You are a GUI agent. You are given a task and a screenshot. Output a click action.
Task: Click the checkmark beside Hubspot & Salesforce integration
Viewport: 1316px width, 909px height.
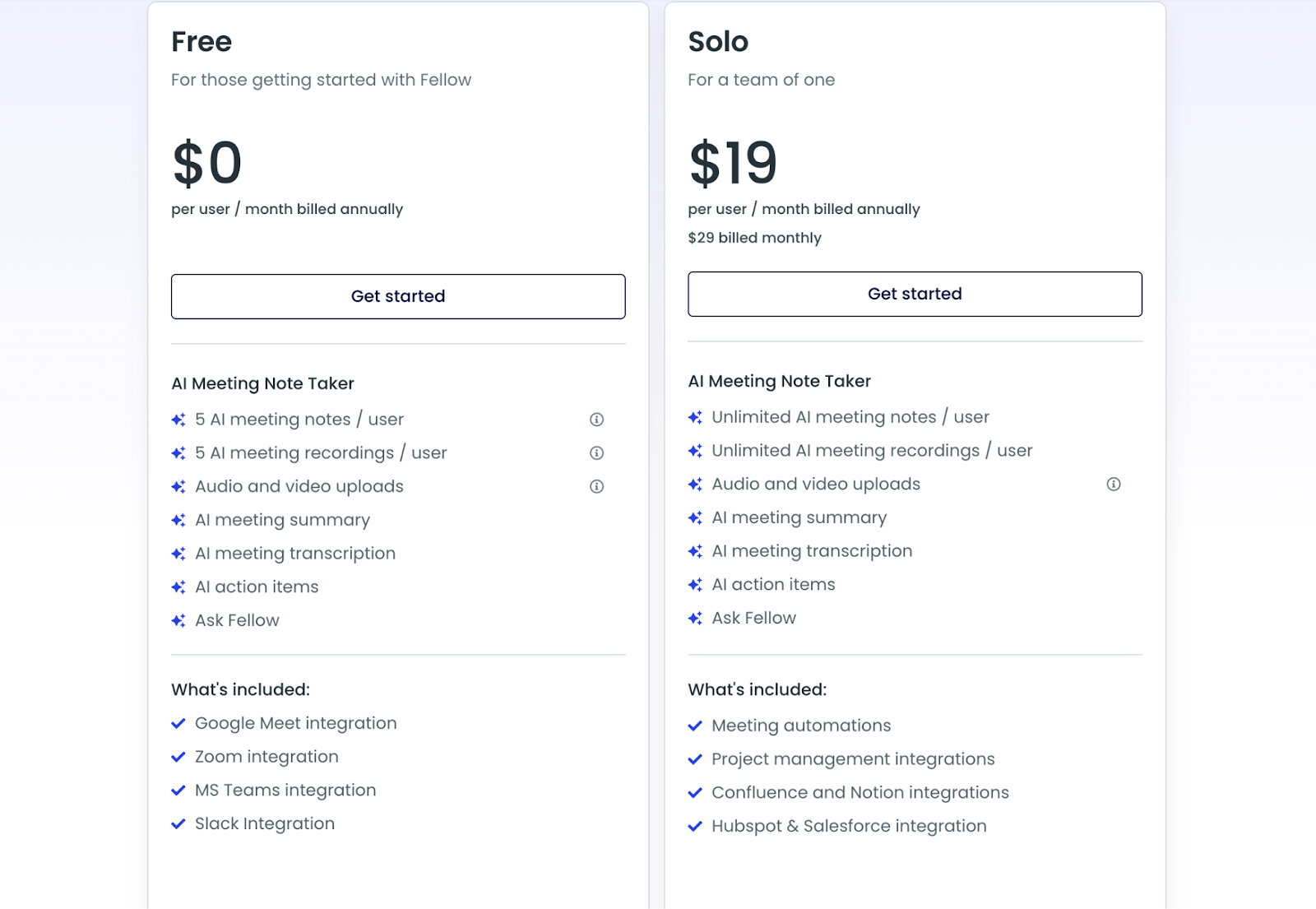click(x=695, y=827)
